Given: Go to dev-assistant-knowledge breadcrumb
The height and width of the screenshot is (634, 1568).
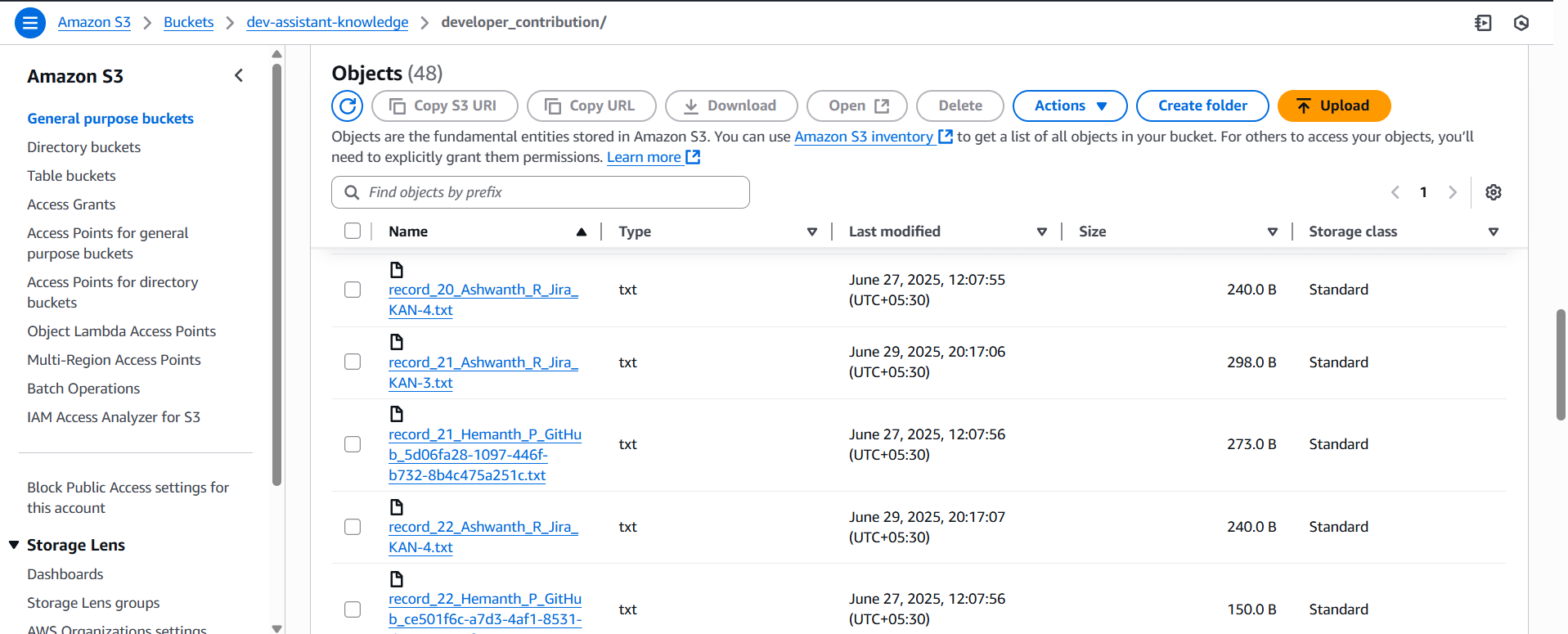Looking at the screenshot, I should pos(327,22).
